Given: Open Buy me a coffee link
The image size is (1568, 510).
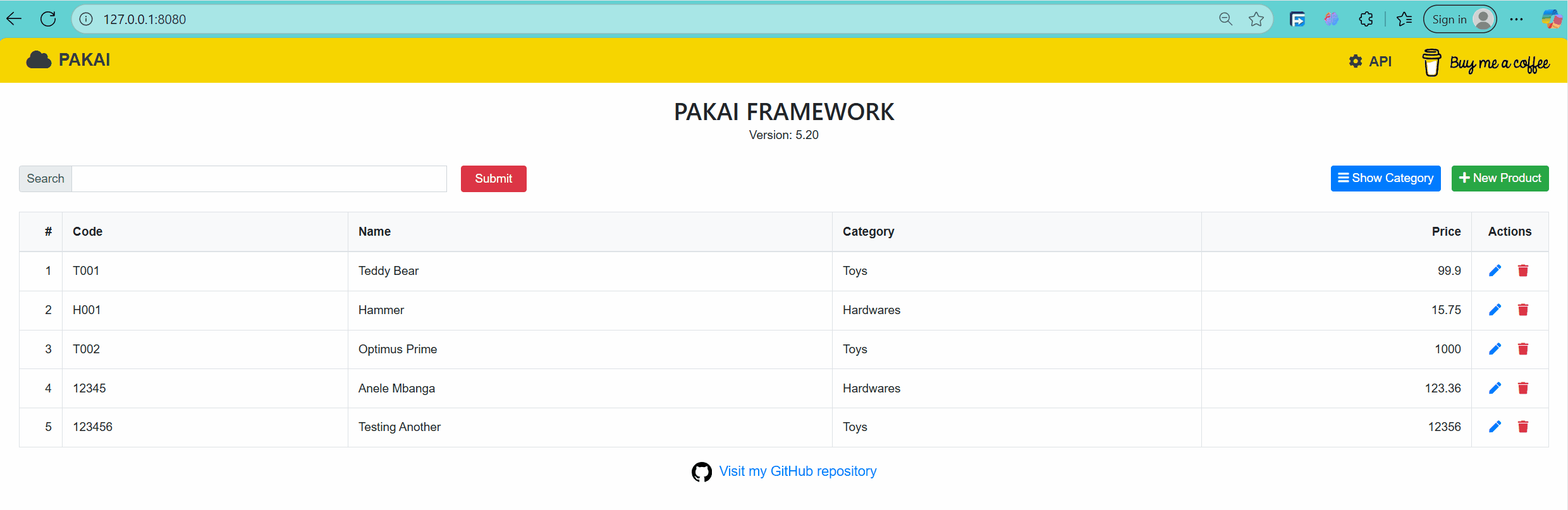Looking at the screenshot, I should (1486, 62).
